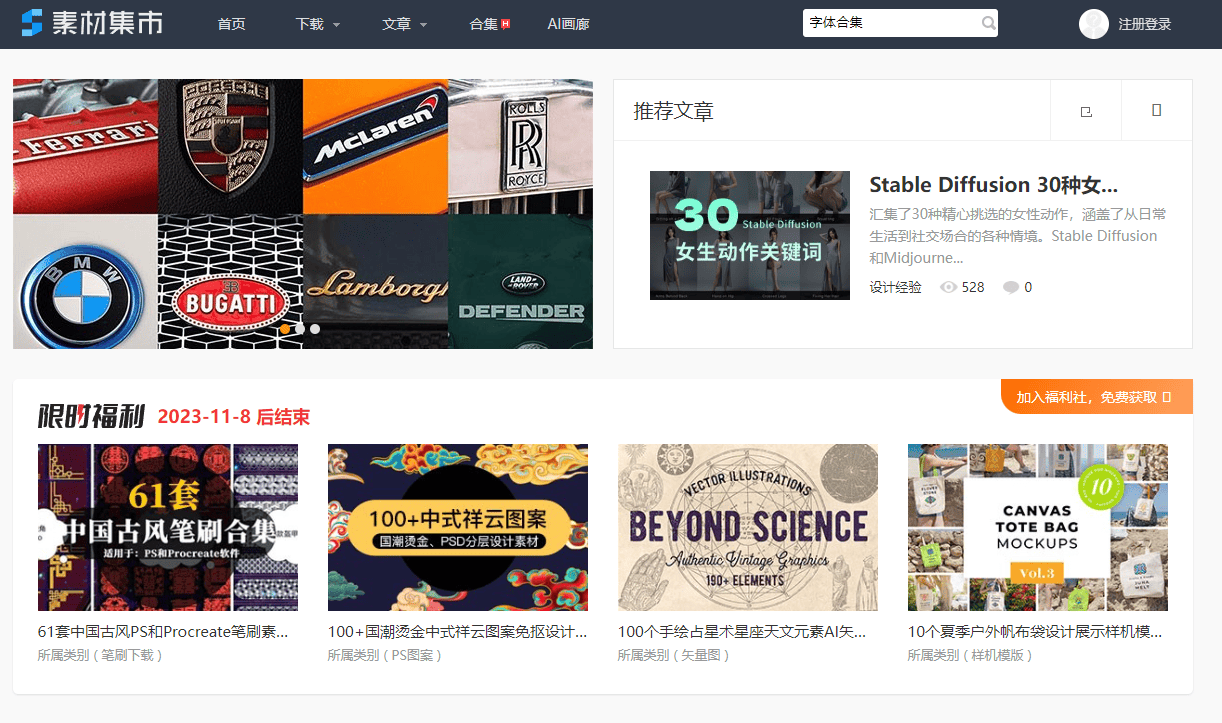Open the 首页 menu item

231,24
